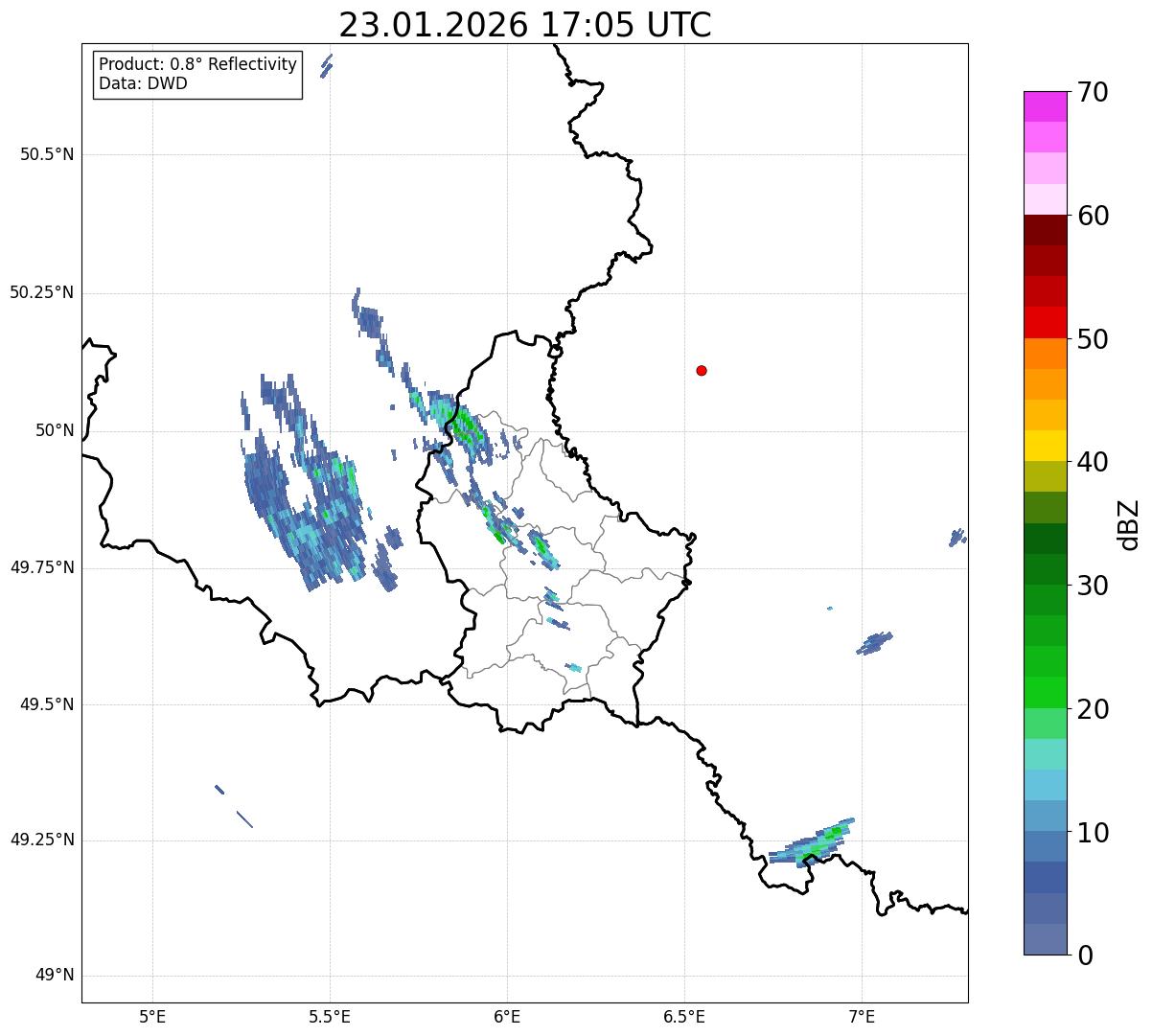Click the 5.5°E longitude tick label
The image size is (1152, 1036).
click(330, 1017)
